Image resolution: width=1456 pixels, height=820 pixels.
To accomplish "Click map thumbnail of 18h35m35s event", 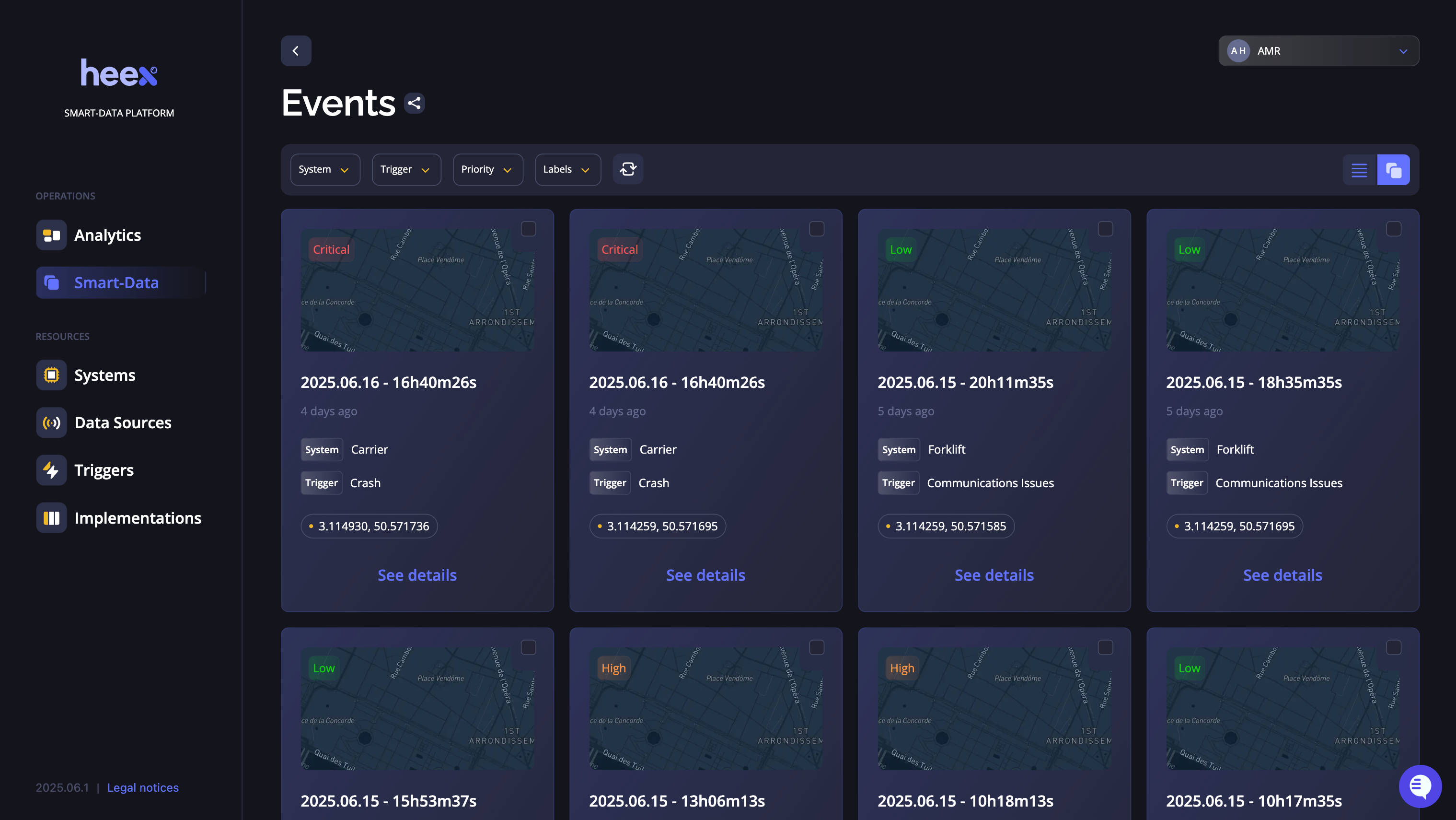I will [1283, 290].
